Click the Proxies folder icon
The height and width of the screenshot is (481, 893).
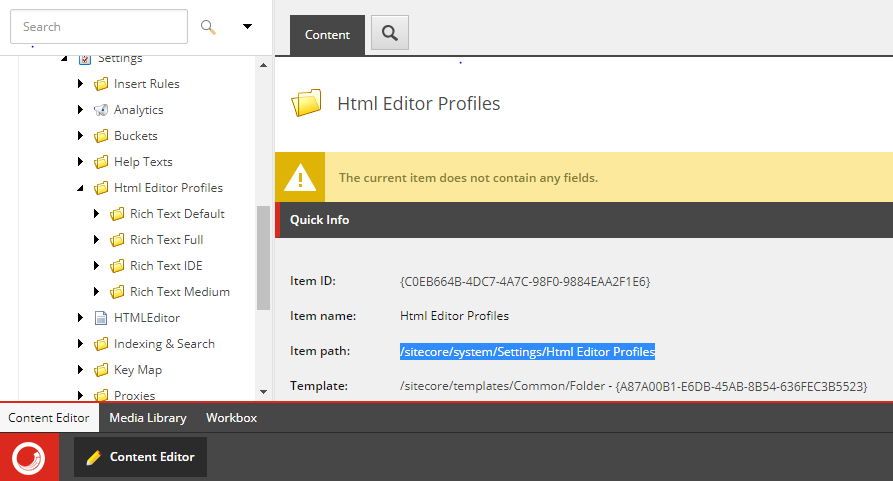[101, 395]
